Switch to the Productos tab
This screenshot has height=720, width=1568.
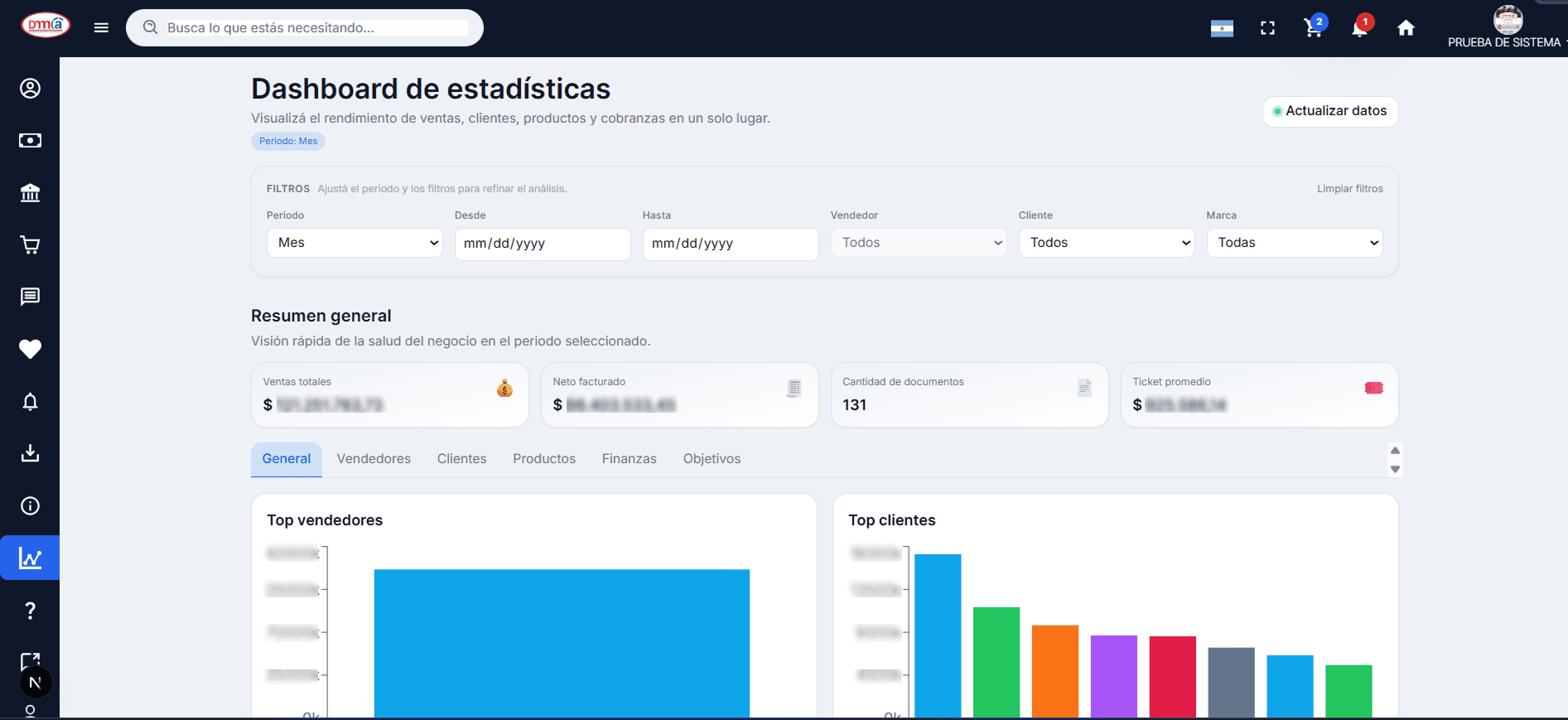(x=544, y=459)
